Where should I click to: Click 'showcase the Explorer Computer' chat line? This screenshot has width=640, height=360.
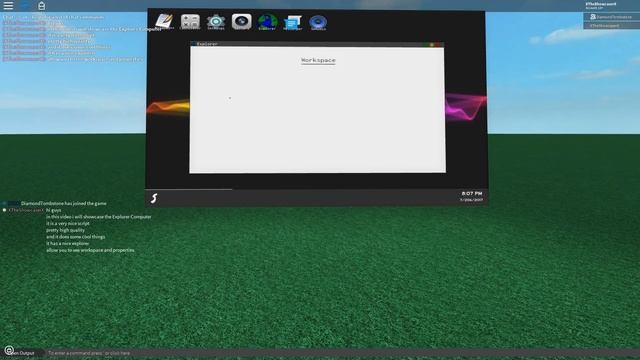pyautogui.click(x=99, y=217)
